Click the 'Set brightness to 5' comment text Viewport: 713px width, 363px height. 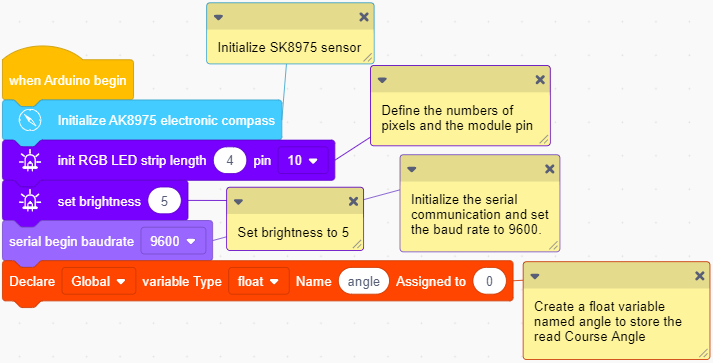click(x=293, y=232)
